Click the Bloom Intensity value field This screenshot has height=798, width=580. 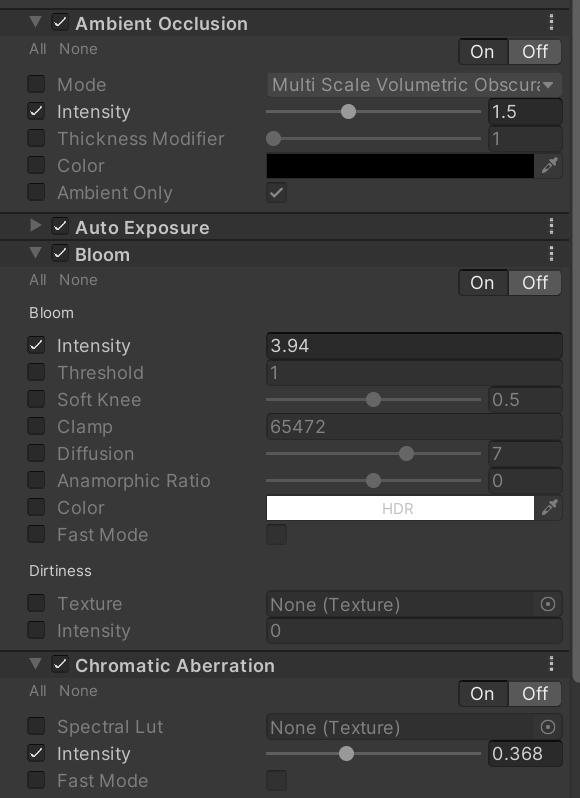(414, 346)
